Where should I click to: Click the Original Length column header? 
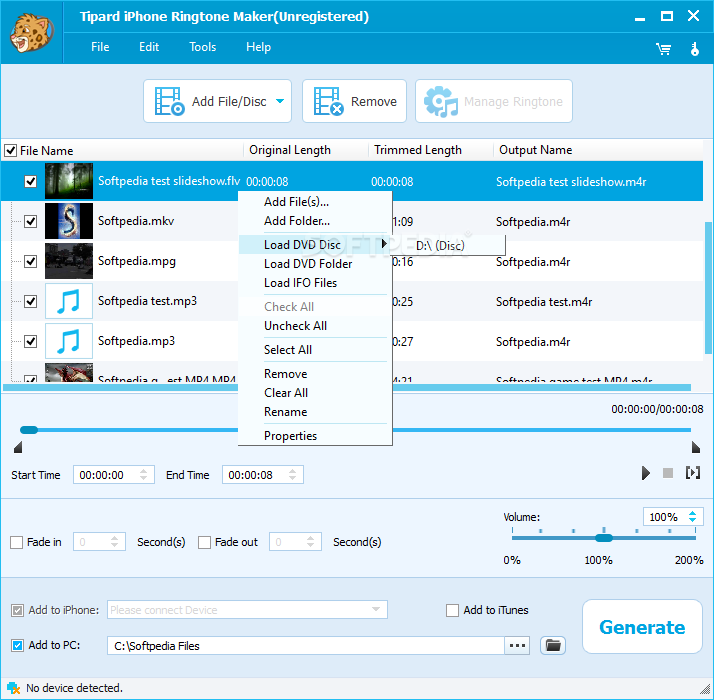coord(290,150)
